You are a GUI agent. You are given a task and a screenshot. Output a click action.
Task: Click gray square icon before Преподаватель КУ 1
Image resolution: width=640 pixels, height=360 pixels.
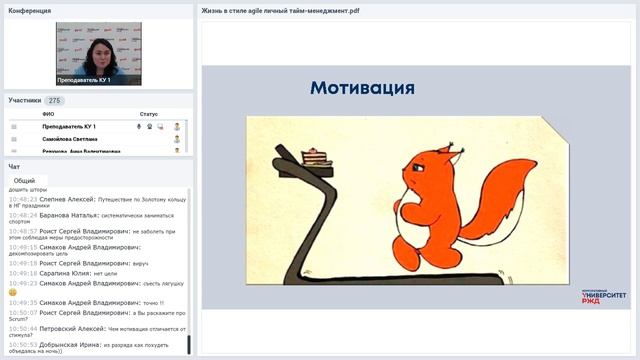coord(14,127)
